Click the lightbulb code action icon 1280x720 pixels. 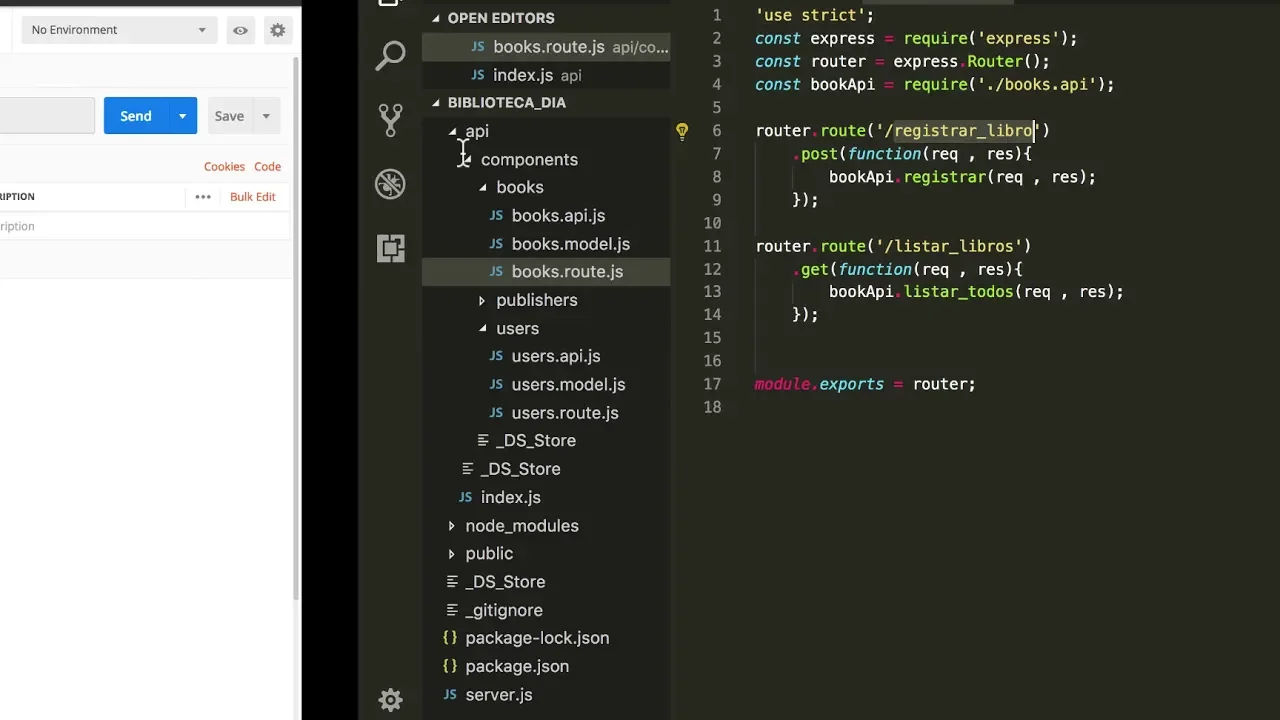coord(682,131)
